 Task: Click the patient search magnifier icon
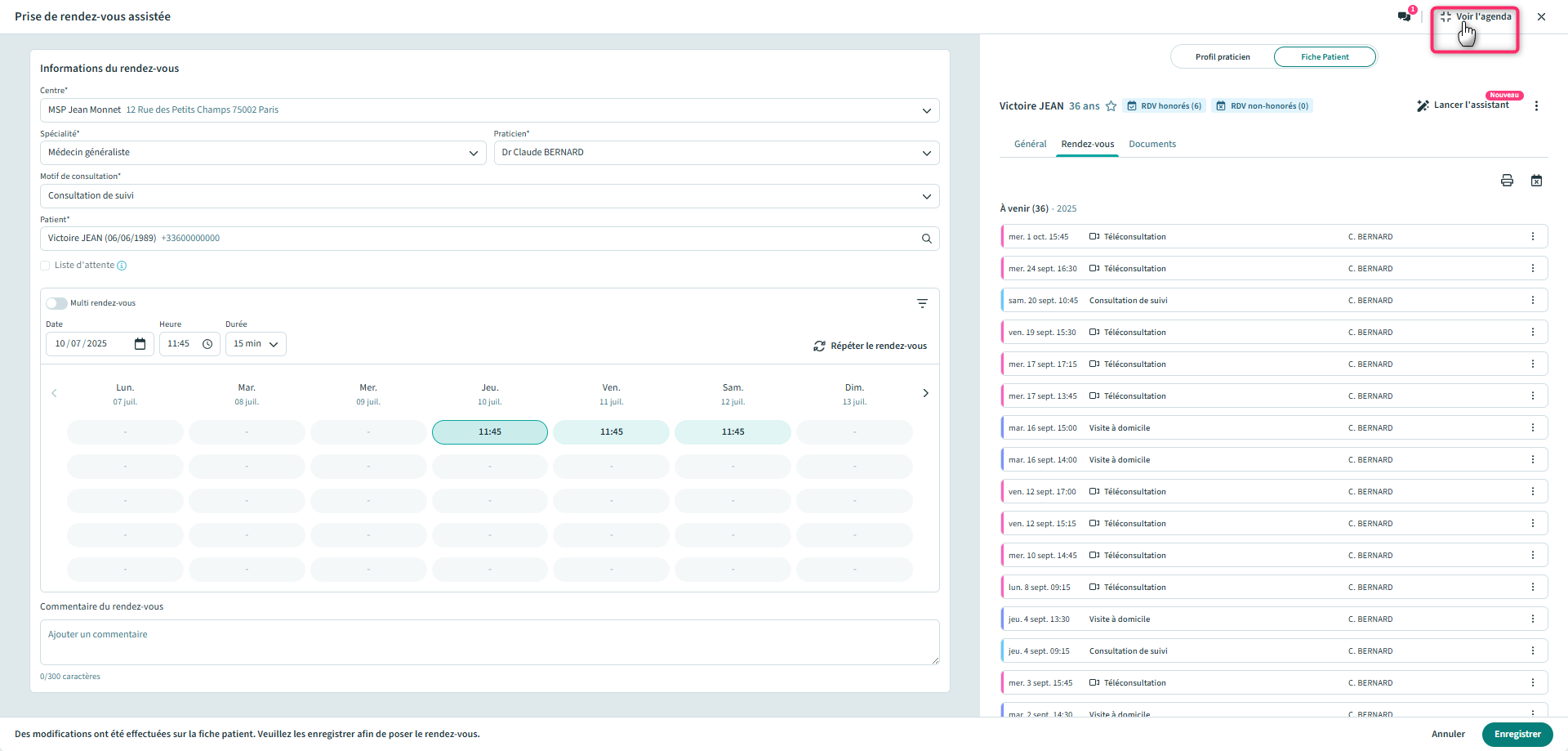927,239
